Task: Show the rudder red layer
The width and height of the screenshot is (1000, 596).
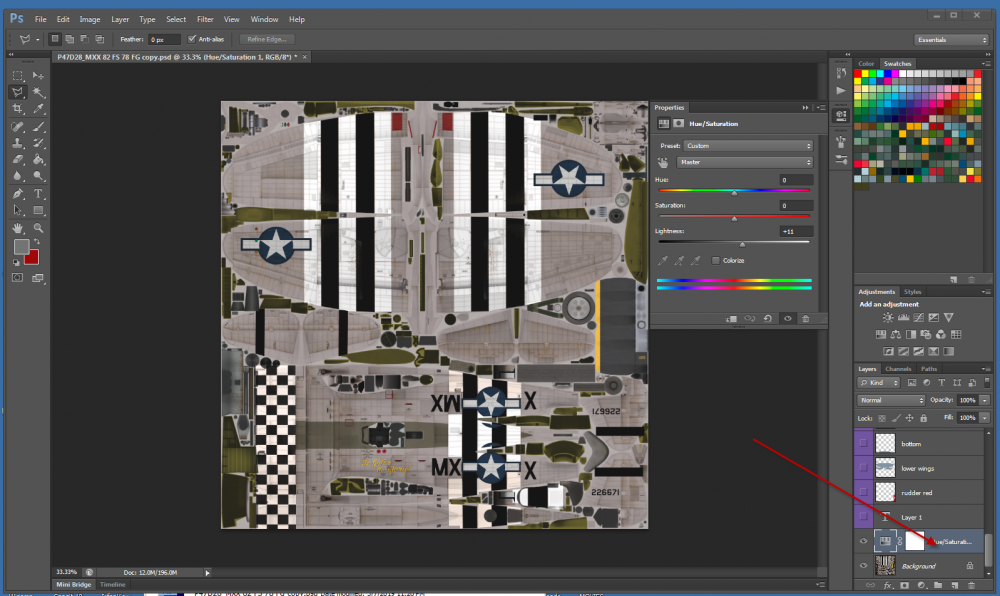Action: [x=864, y=491]
